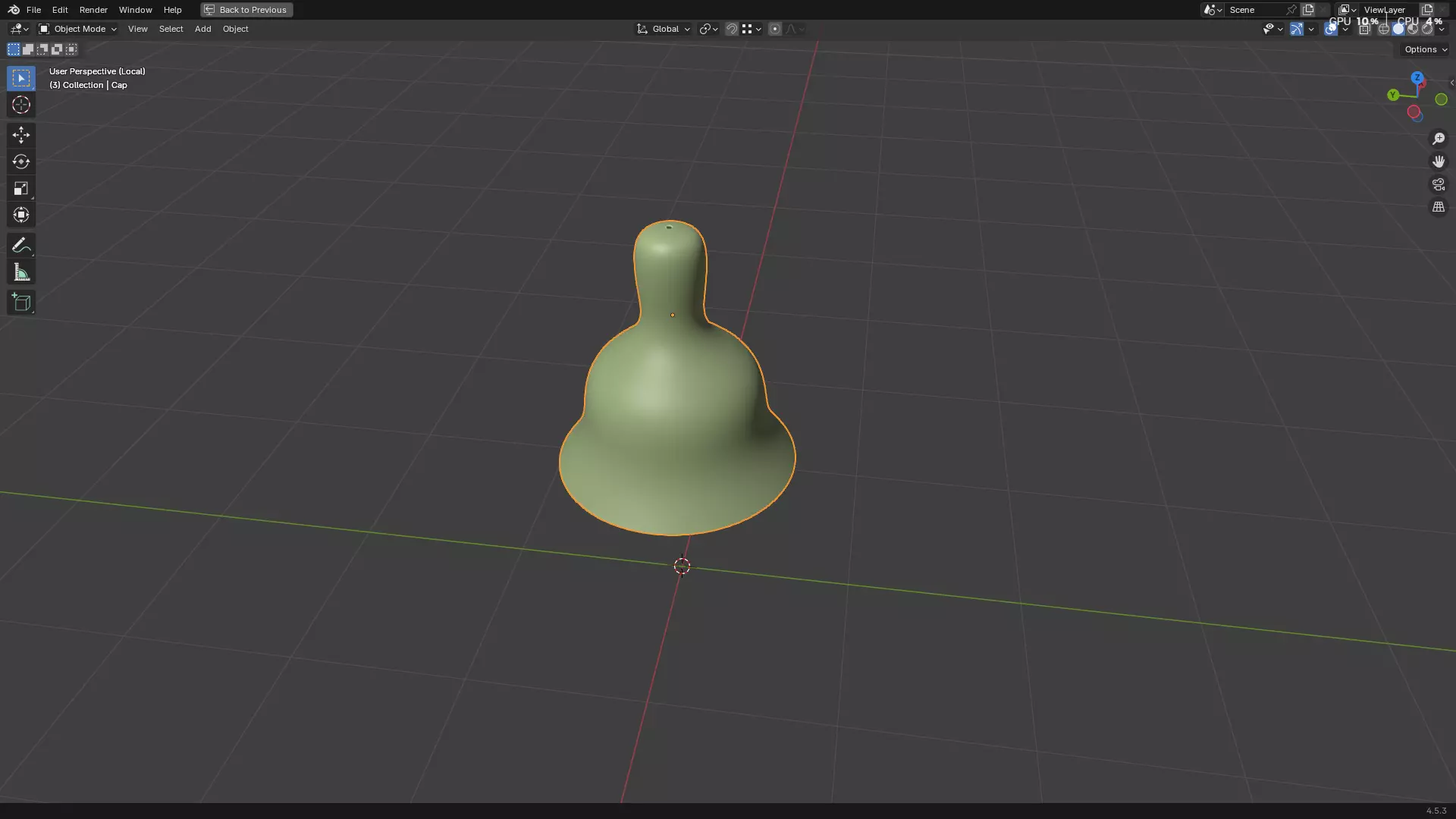The width and height of the screenshot is (1456, 819).
Task: Click the pan hand viewport icon
Action: 1439,162
